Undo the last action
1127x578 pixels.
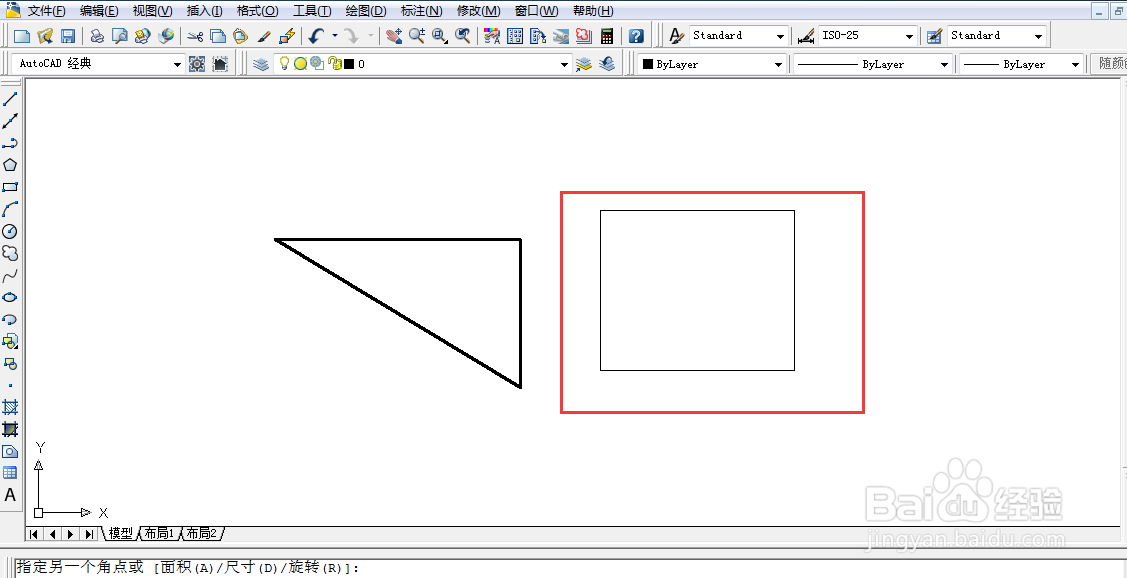click(316, 36)
